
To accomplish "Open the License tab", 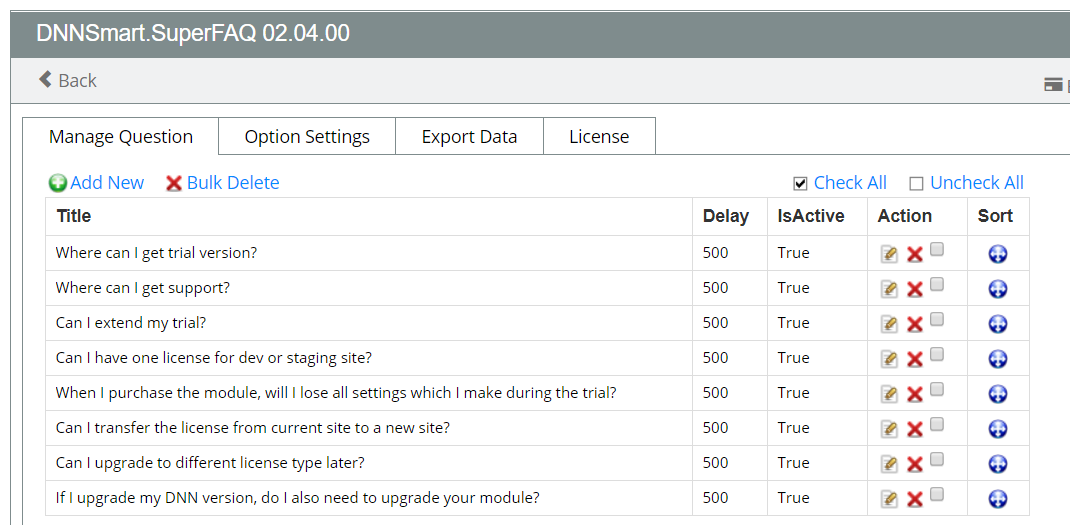I will point(599,137).
